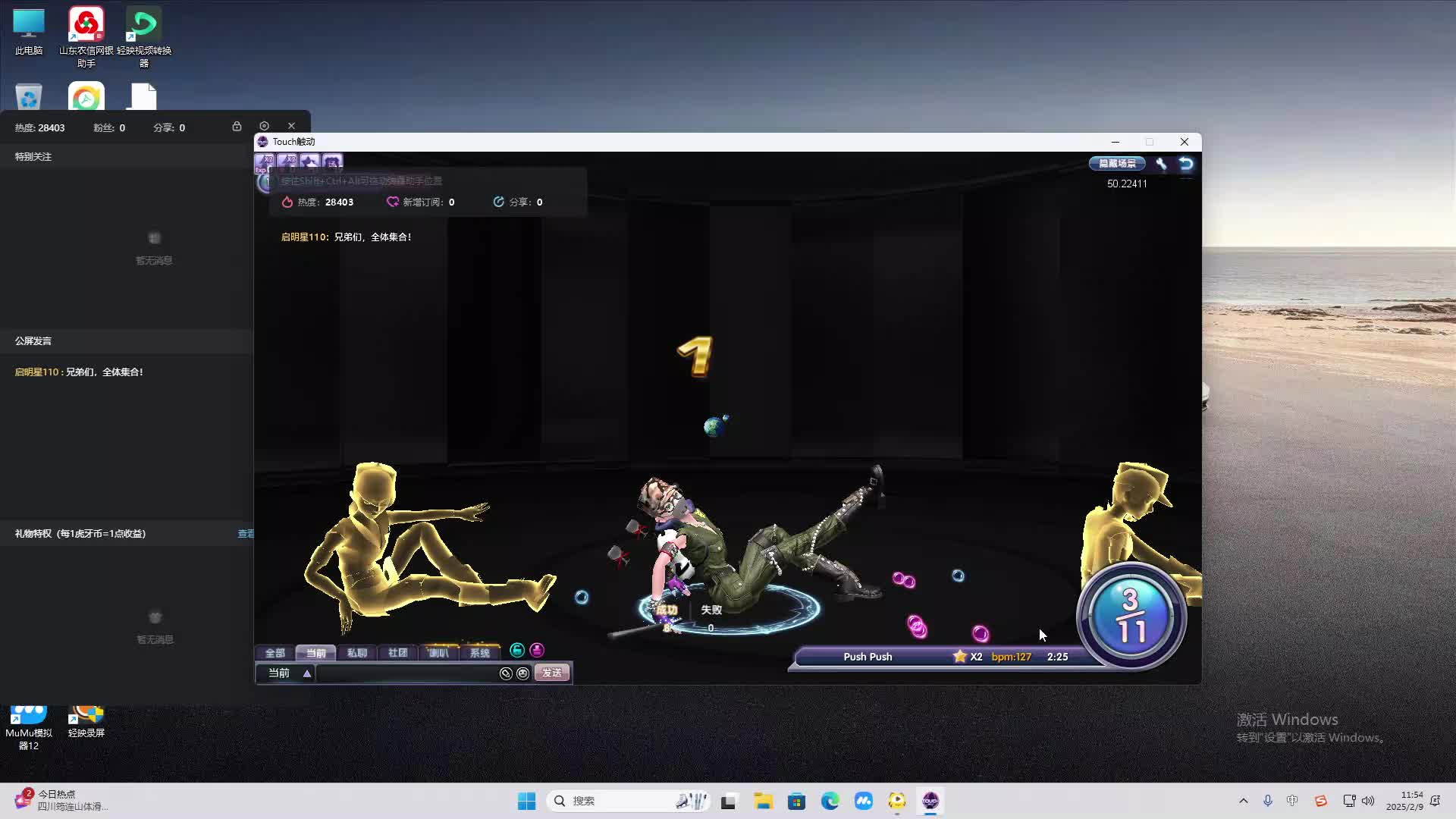Image resolution: width=1456 pixels, height=819 pixels.
Task: Click the settings gear on overlay panel
Action: pyautogui.click(x=264, y=126)
